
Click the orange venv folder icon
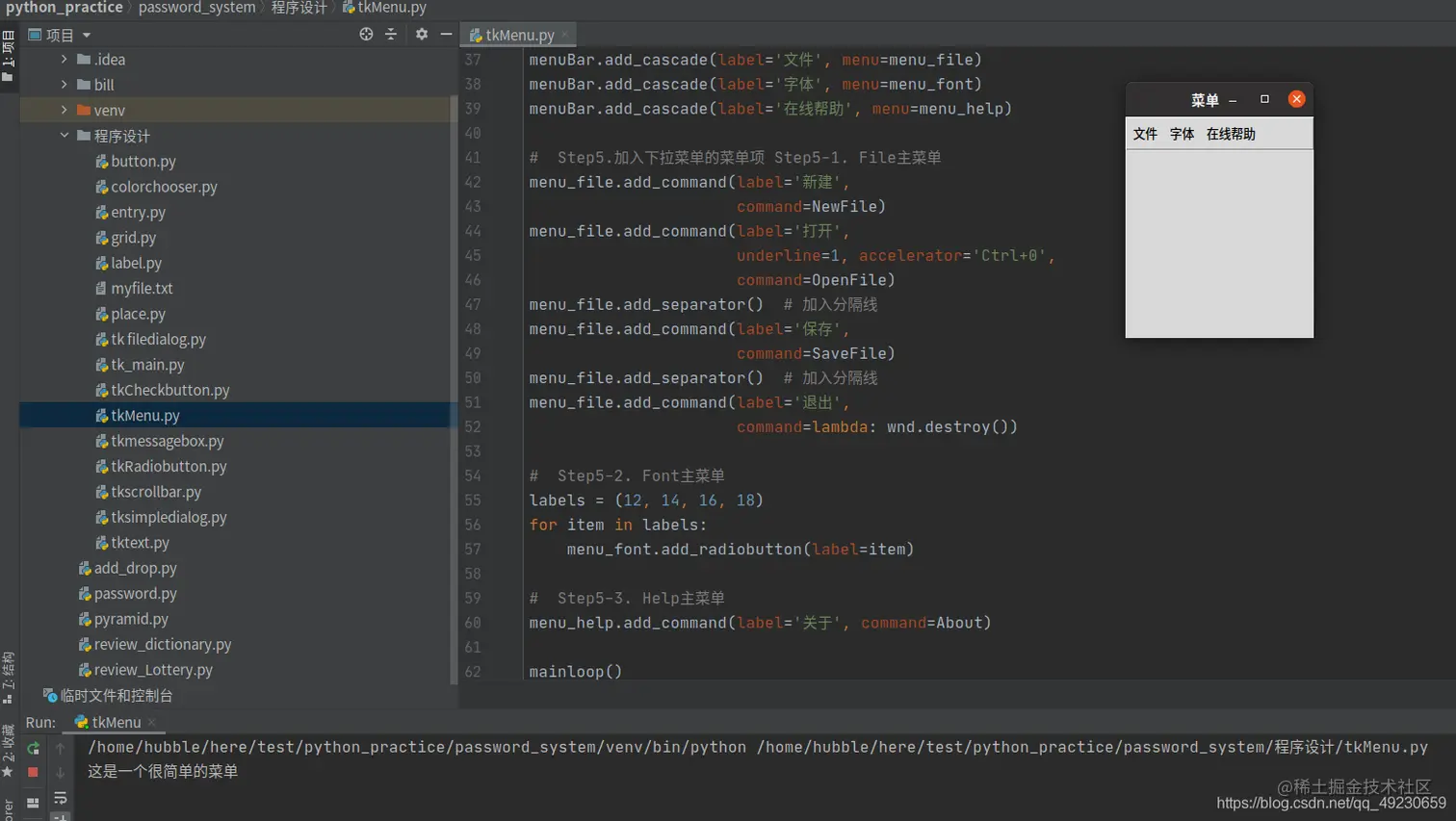click(x=84, y=110)
